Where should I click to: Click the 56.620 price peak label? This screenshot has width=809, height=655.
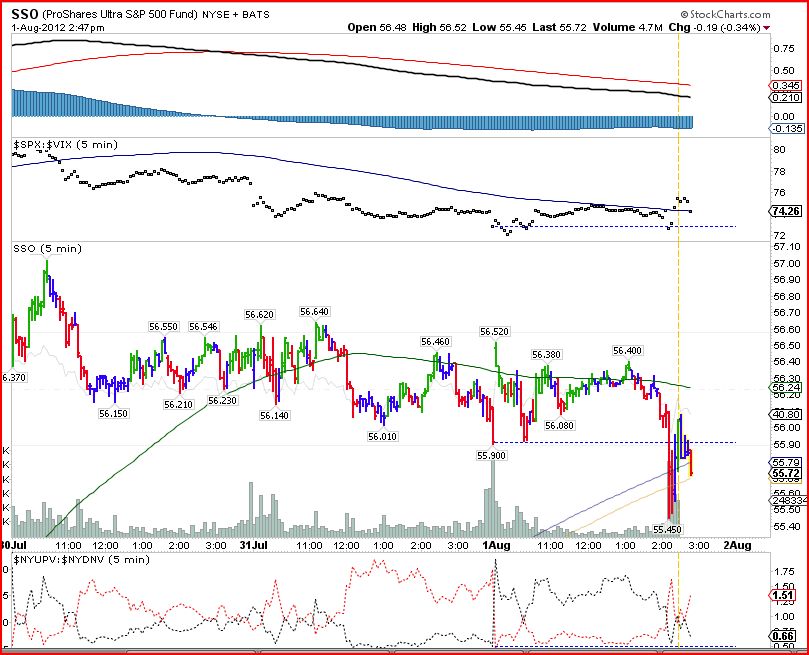click(x=260, y=315)
